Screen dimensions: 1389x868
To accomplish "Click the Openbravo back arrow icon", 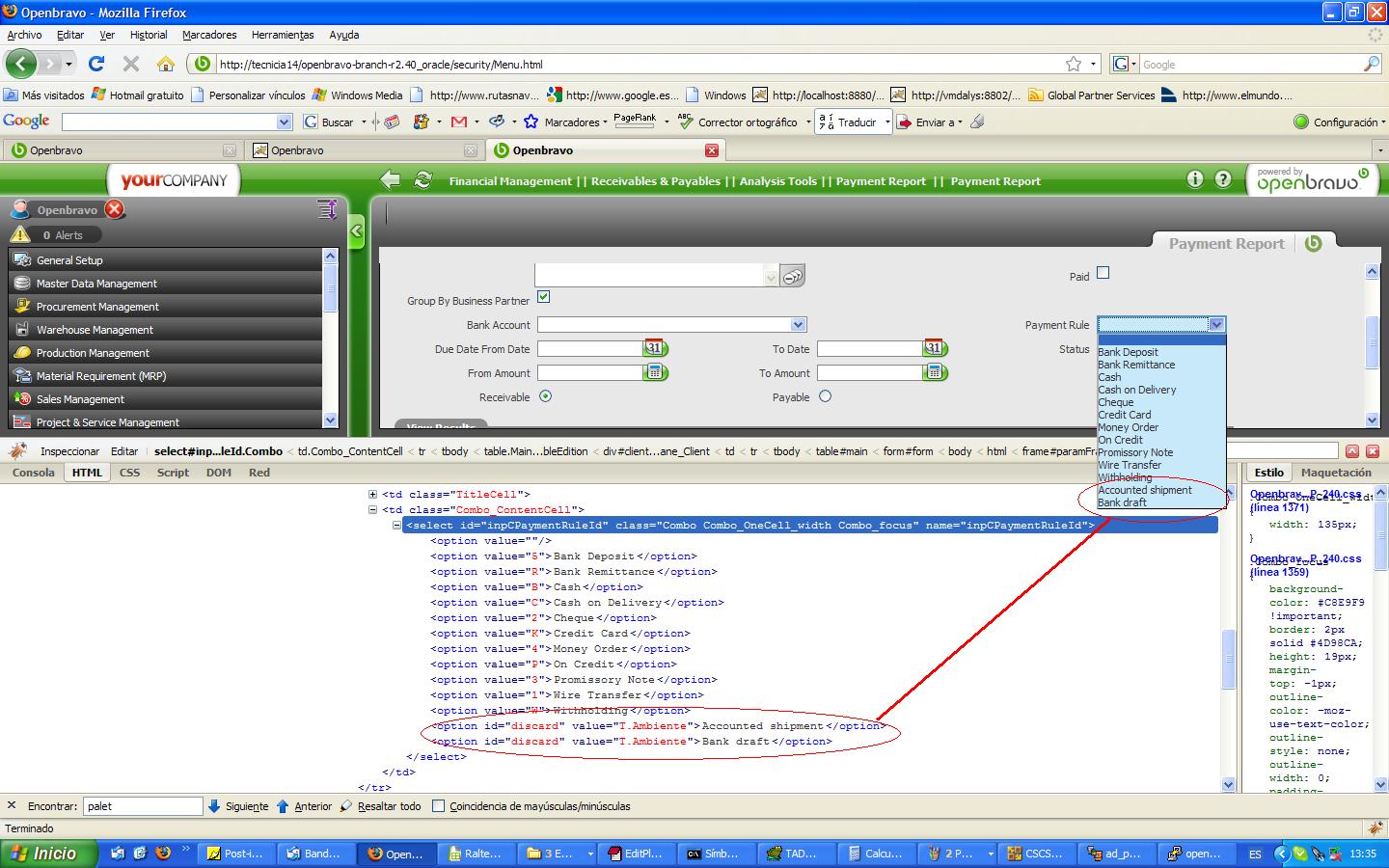I will [x=390, y=180].
